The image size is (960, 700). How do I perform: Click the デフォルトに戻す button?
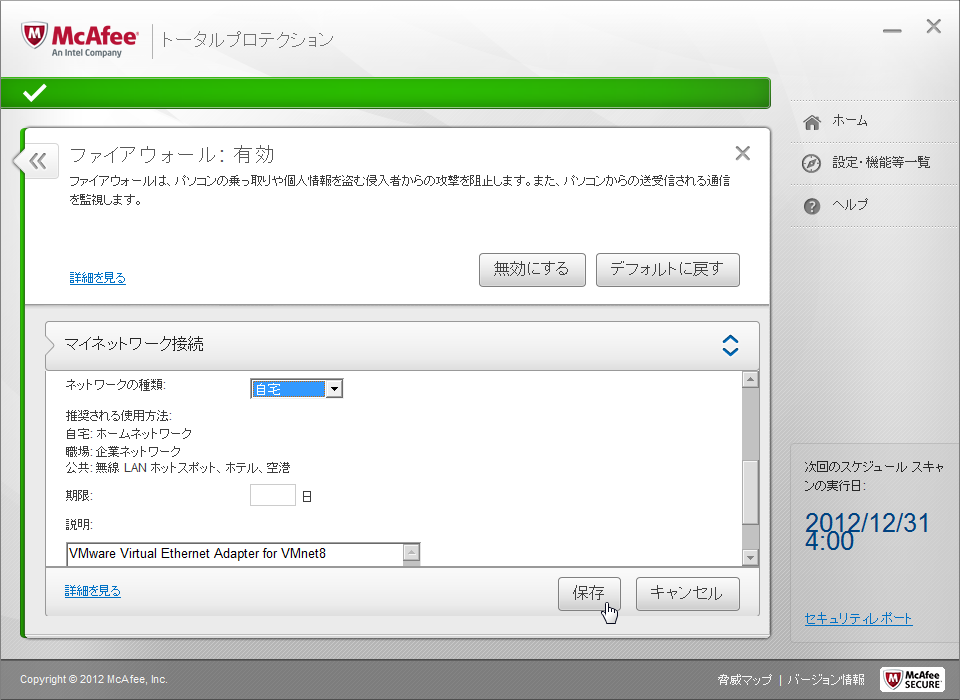click(x=667, y=269)
